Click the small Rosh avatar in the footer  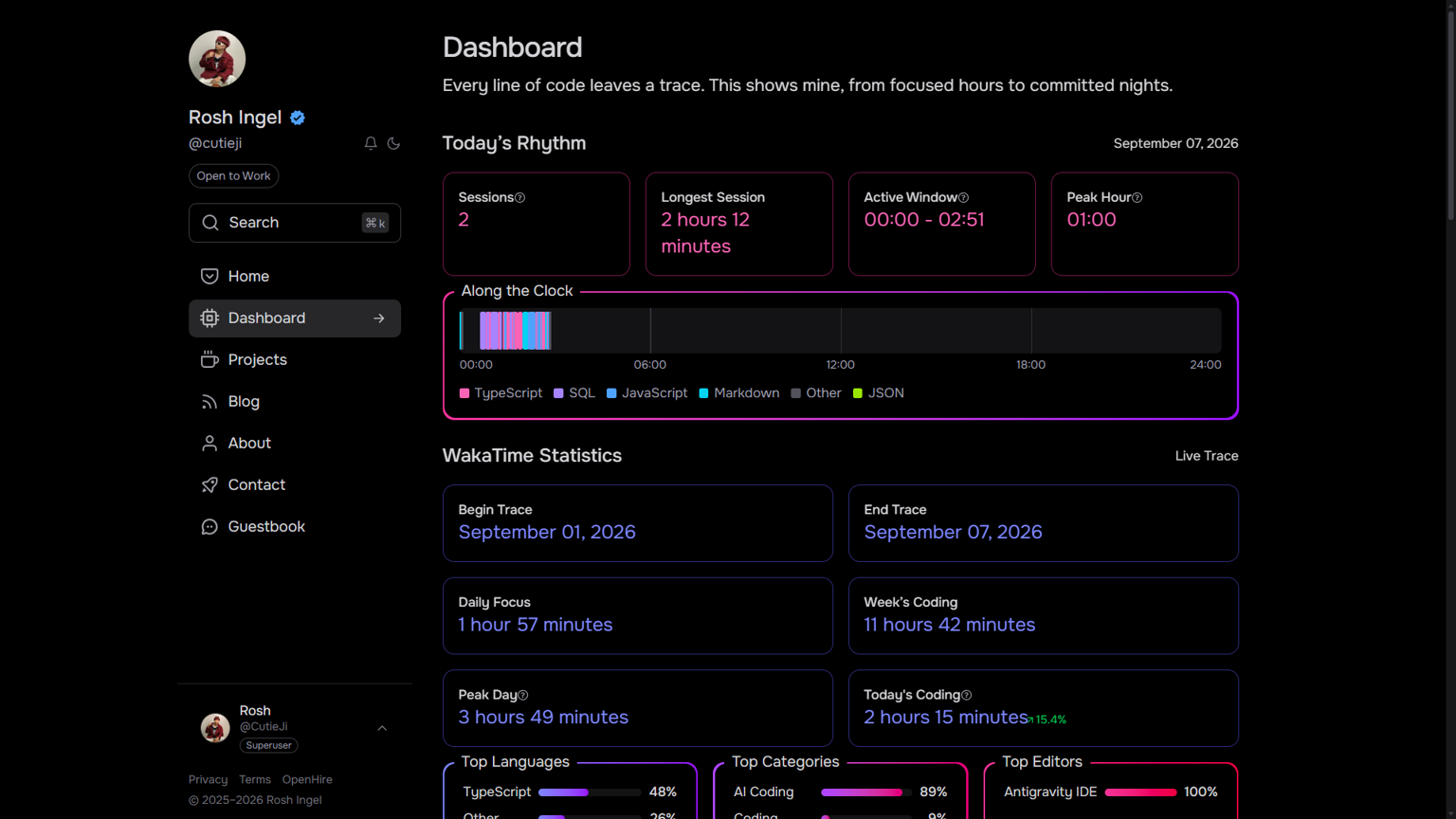pyautogui.click(x=215, y=728)
